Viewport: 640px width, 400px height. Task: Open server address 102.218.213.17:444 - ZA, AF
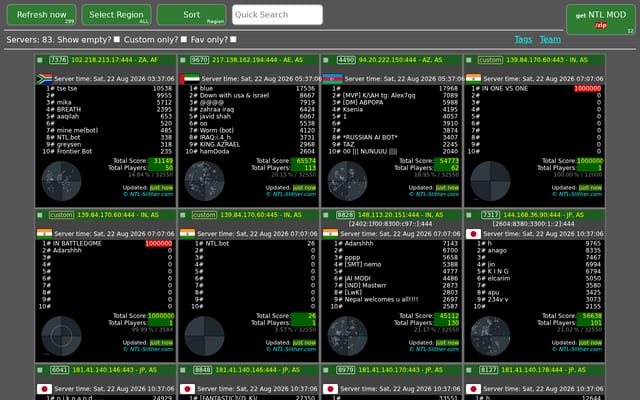point(115,60)
